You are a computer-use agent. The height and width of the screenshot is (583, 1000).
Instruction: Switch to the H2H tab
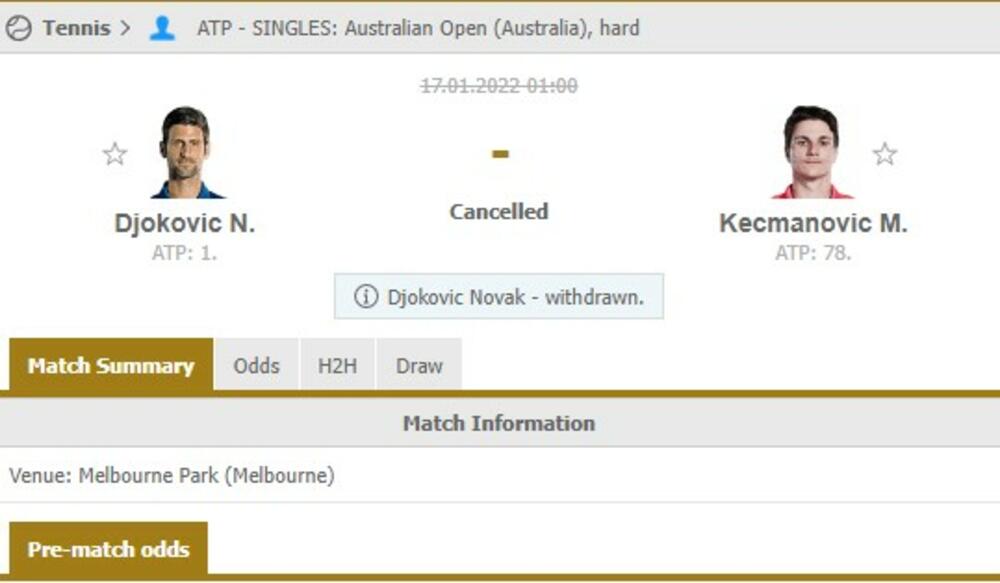(337, 365)
